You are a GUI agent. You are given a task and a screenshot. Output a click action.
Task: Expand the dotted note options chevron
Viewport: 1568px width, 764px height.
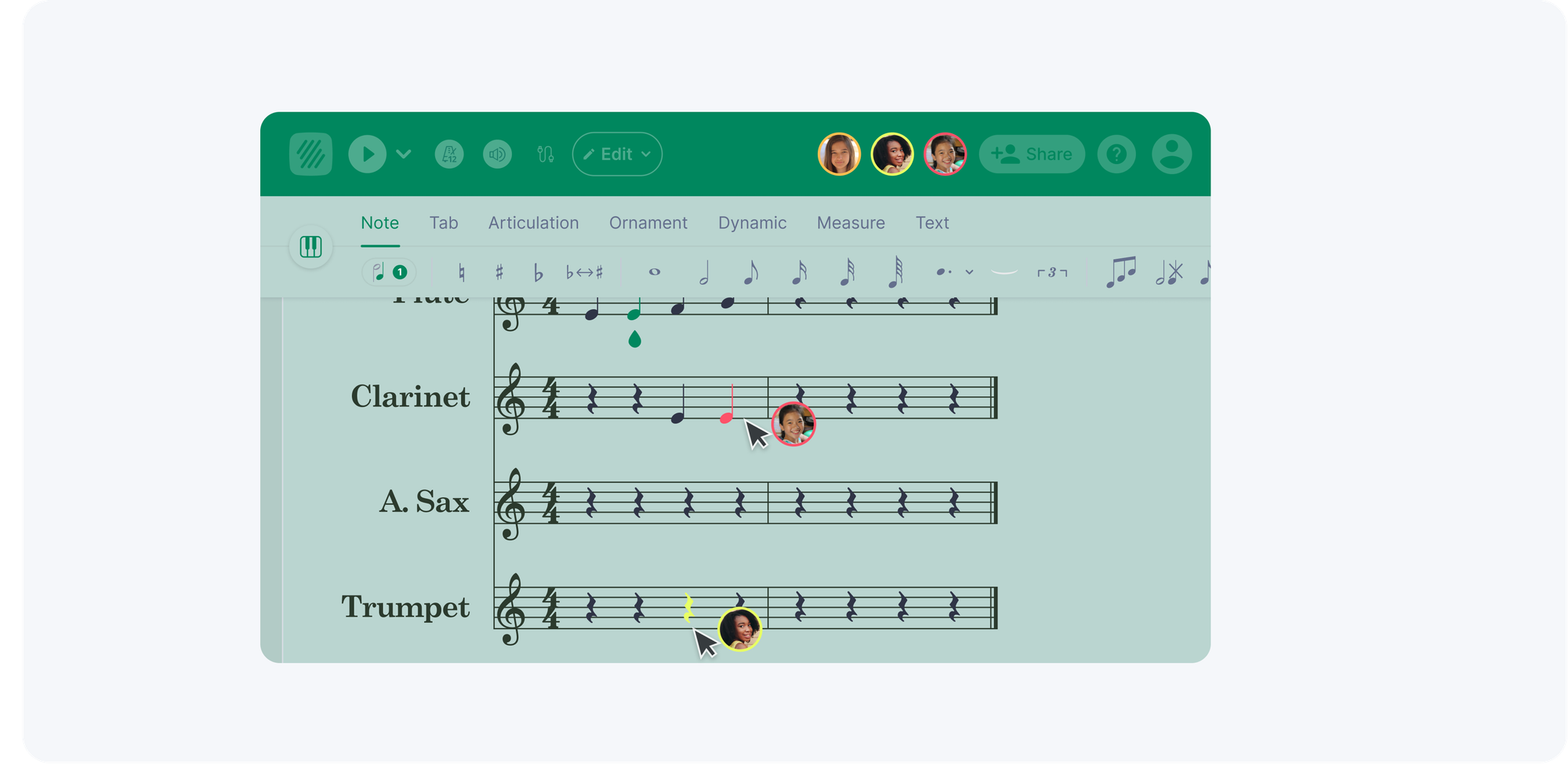coord(970,272)
